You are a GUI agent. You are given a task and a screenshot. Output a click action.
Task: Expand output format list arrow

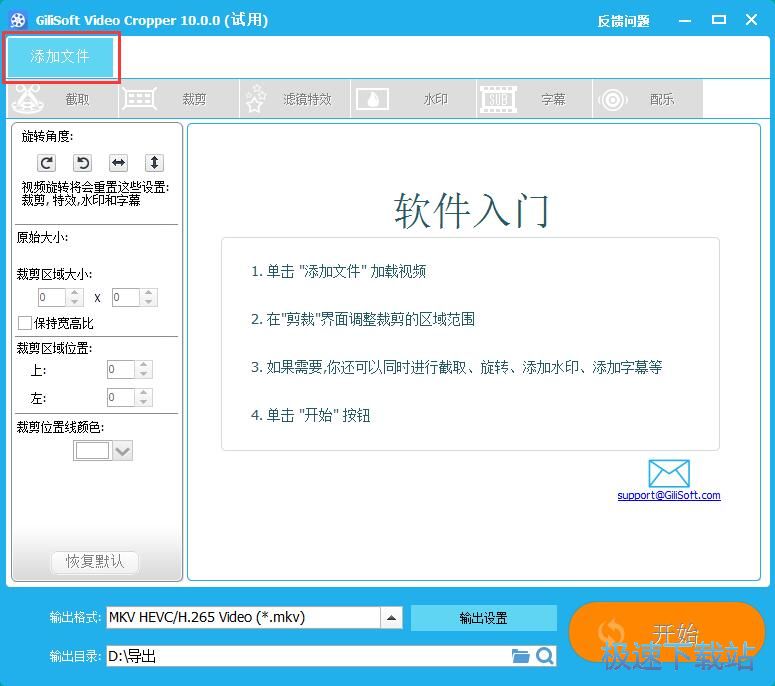[x=391, y=618]
